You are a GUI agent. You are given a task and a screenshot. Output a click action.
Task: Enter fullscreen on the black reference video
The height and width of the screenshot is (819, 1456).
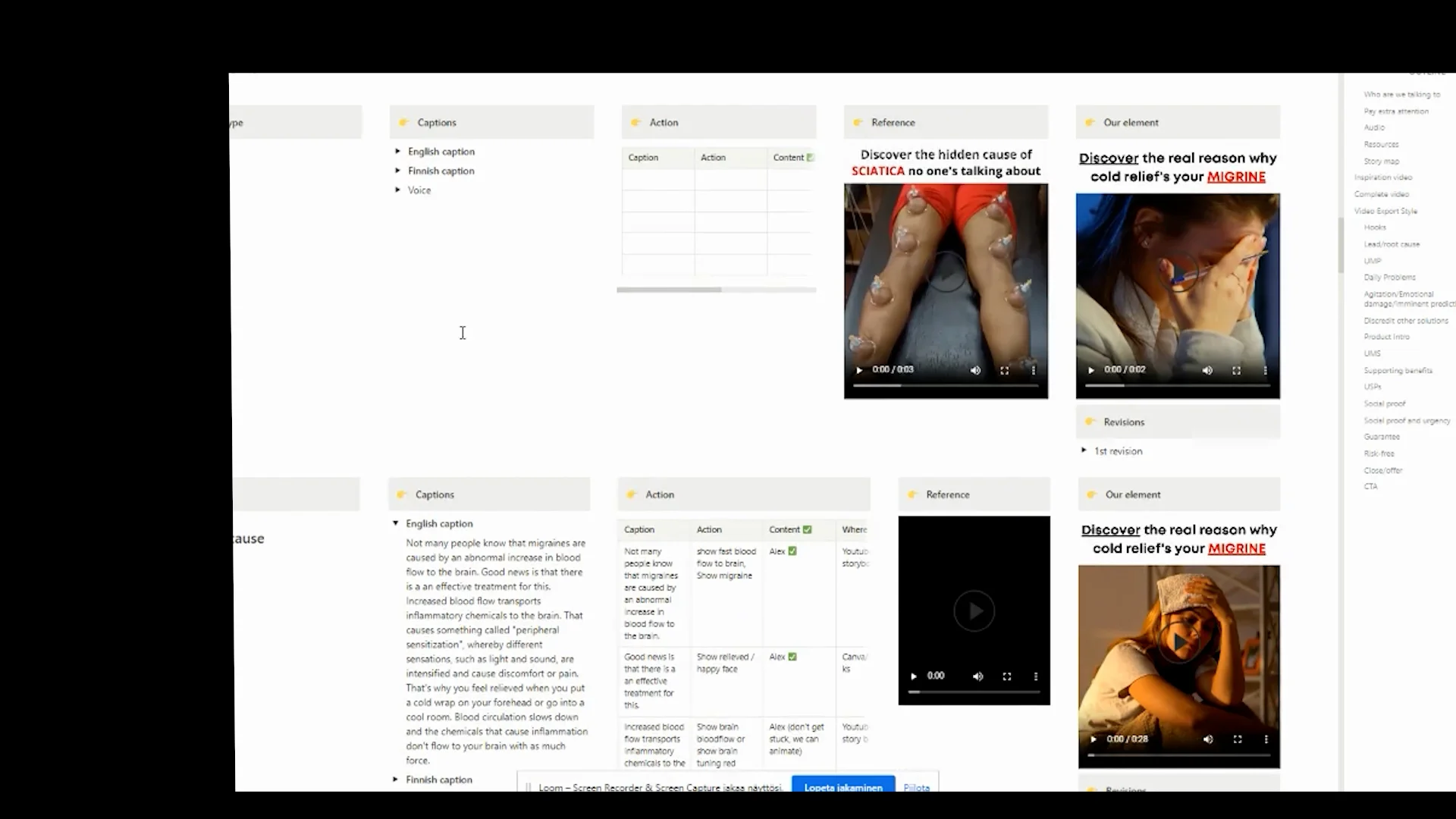[x=1007, y=676]
